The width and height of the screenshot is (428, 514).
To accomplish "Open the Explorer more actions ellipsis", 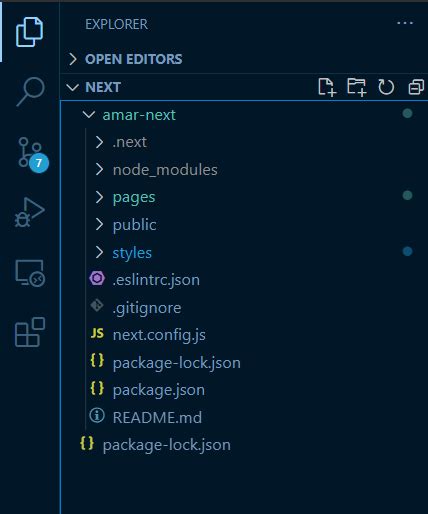I will (405, 23).
